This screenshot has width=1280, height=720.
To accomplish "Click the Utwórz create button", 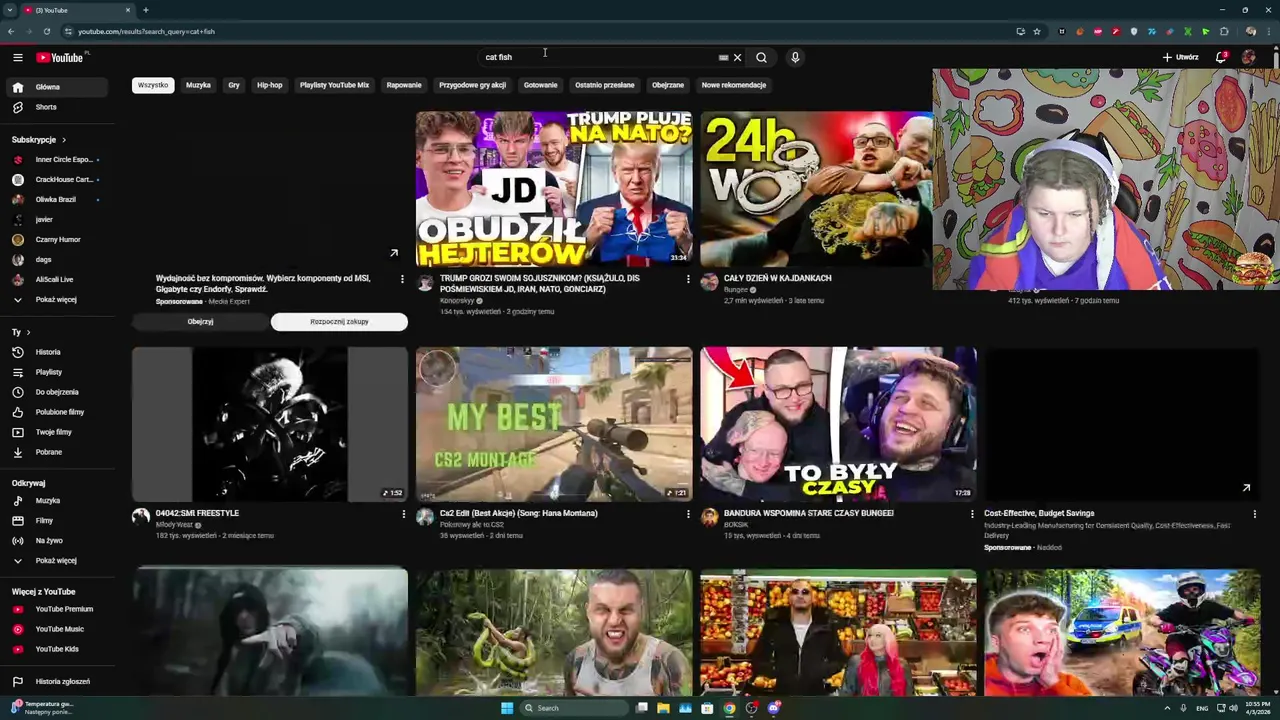I will 1180,57.
